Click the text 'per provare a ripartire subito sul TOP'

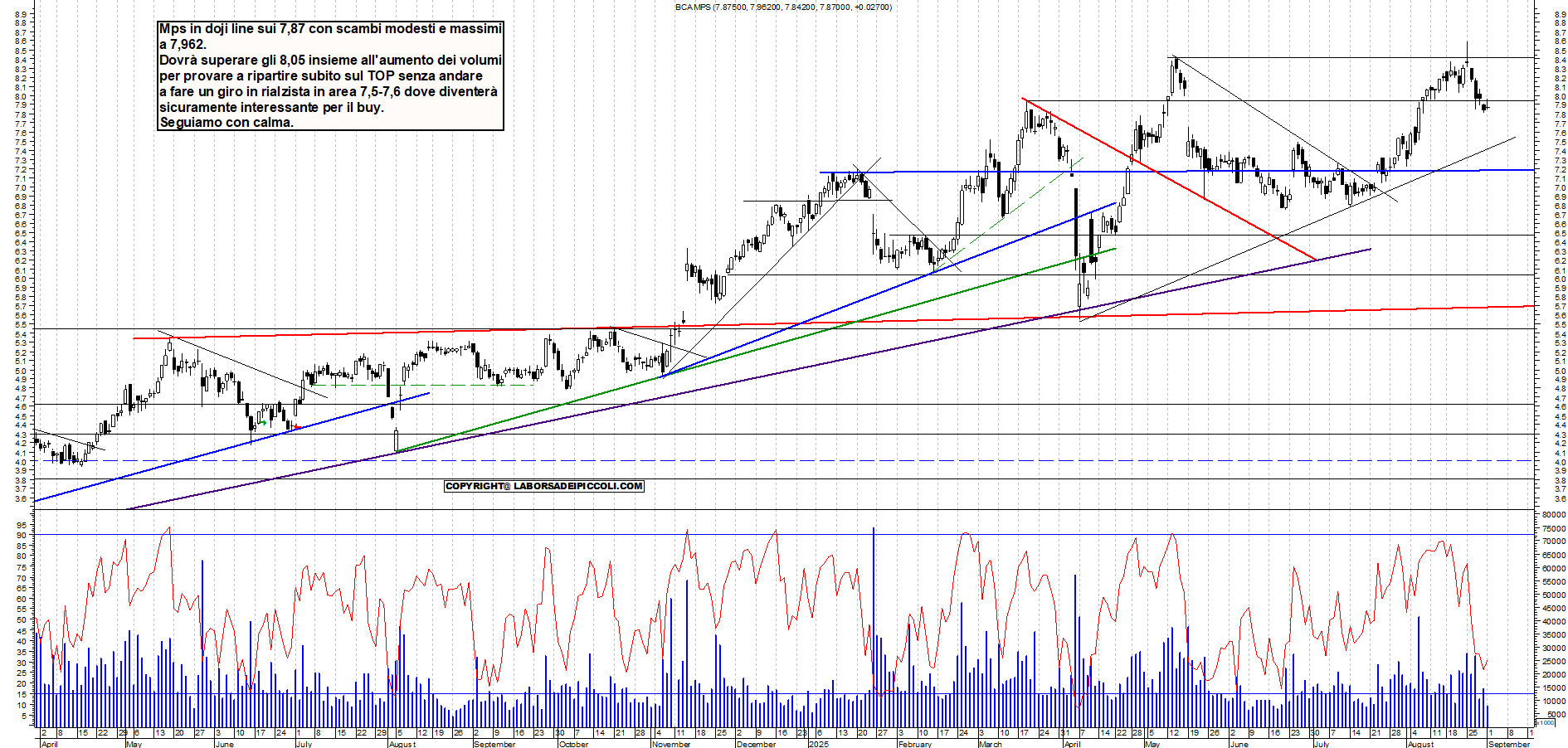click(x=320, y=75)
